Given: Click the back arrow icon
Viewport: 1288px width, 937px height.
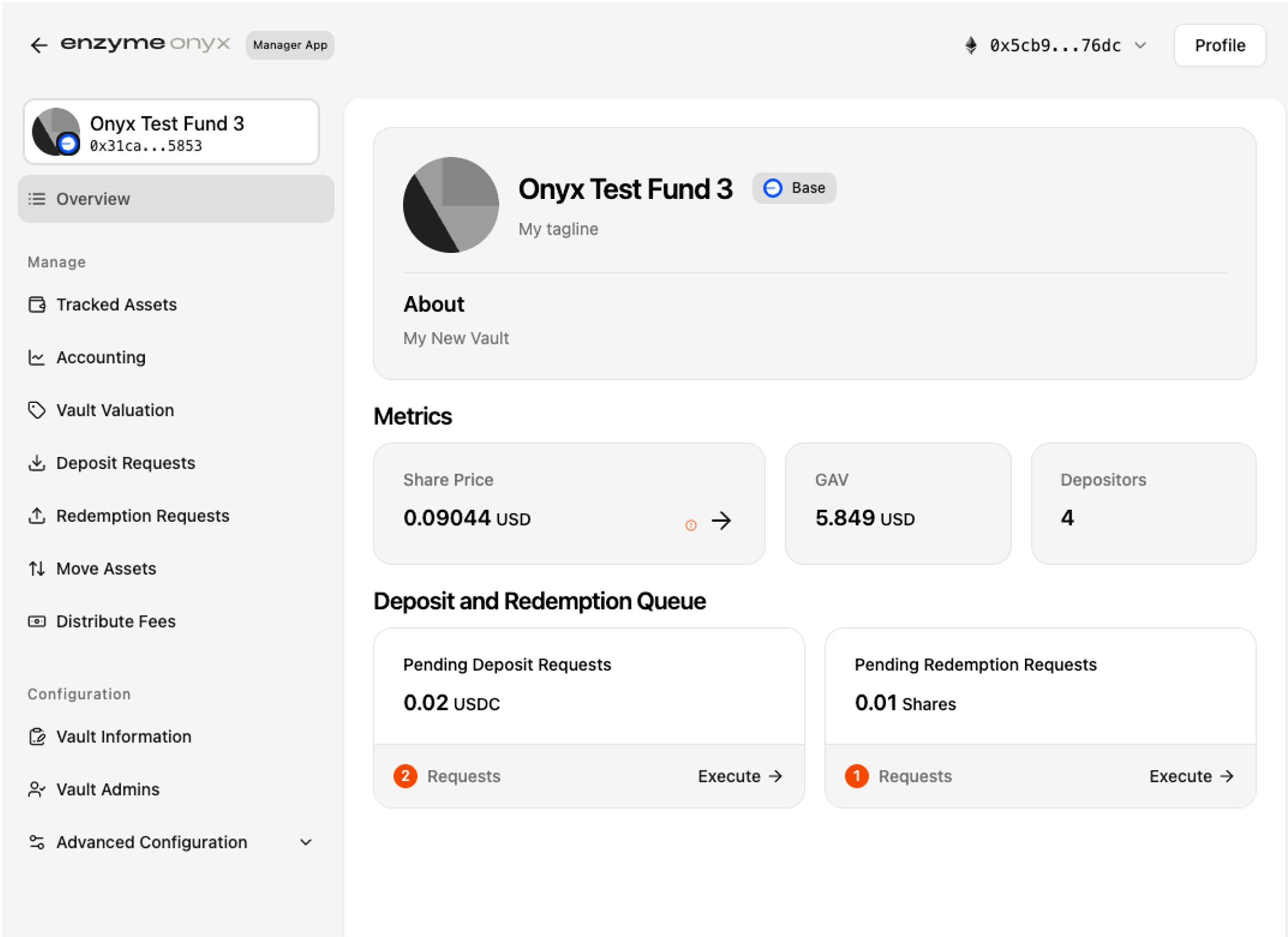Looking at the screenshot, I should pos(39,45).
